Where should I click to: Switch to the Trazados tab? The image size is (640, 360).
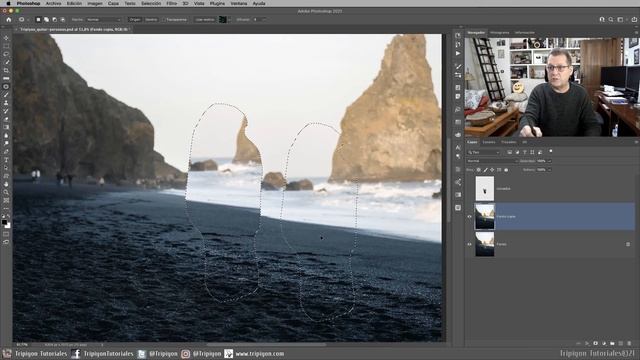509,142
